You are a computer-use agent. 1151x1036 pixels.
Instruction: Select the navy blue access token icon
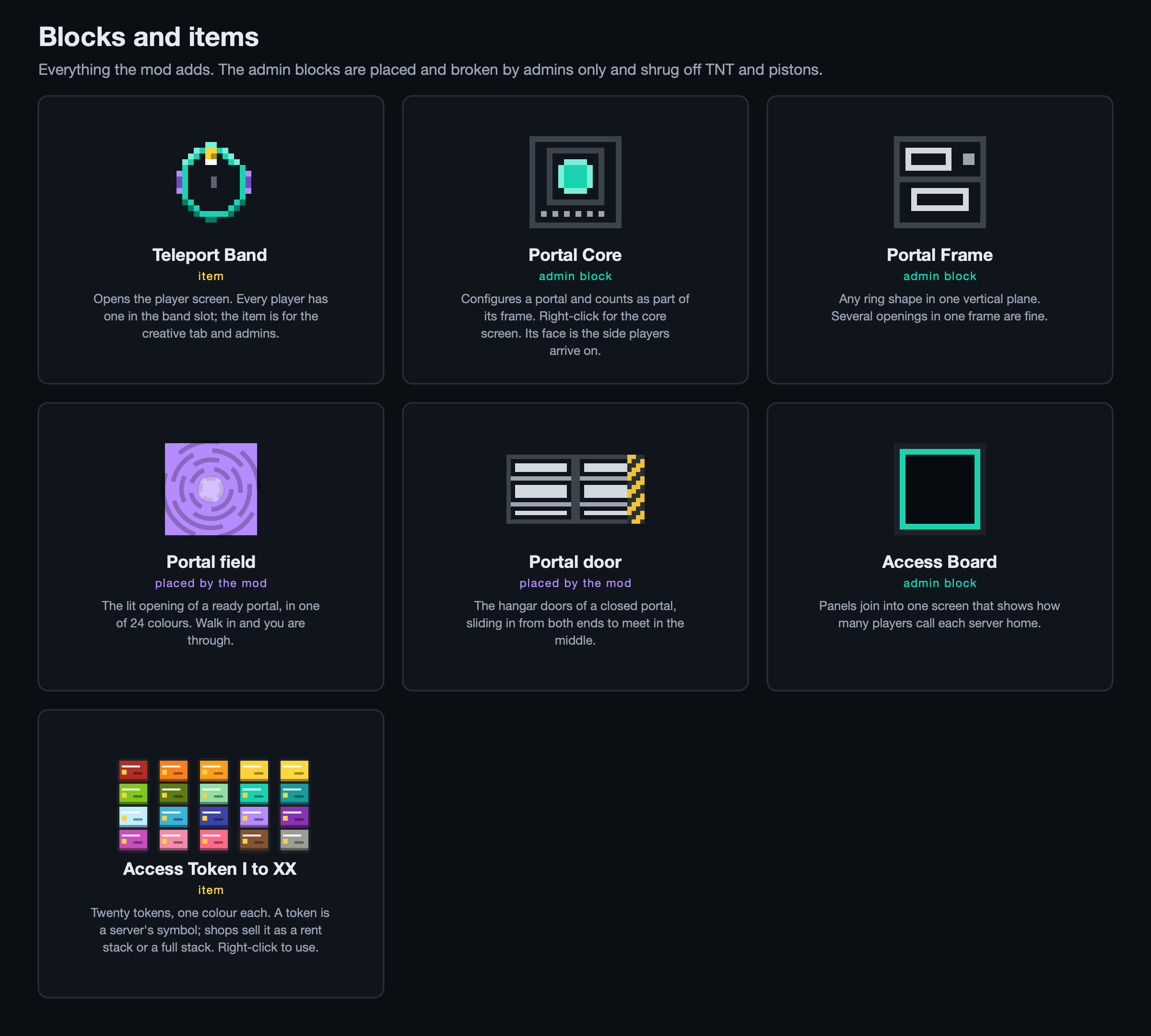pyautogui.click(x=213, y=816)
